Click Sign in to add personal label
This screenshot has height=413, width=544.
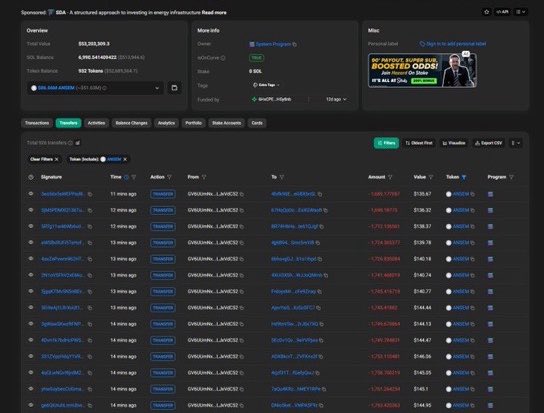(453, 44)
